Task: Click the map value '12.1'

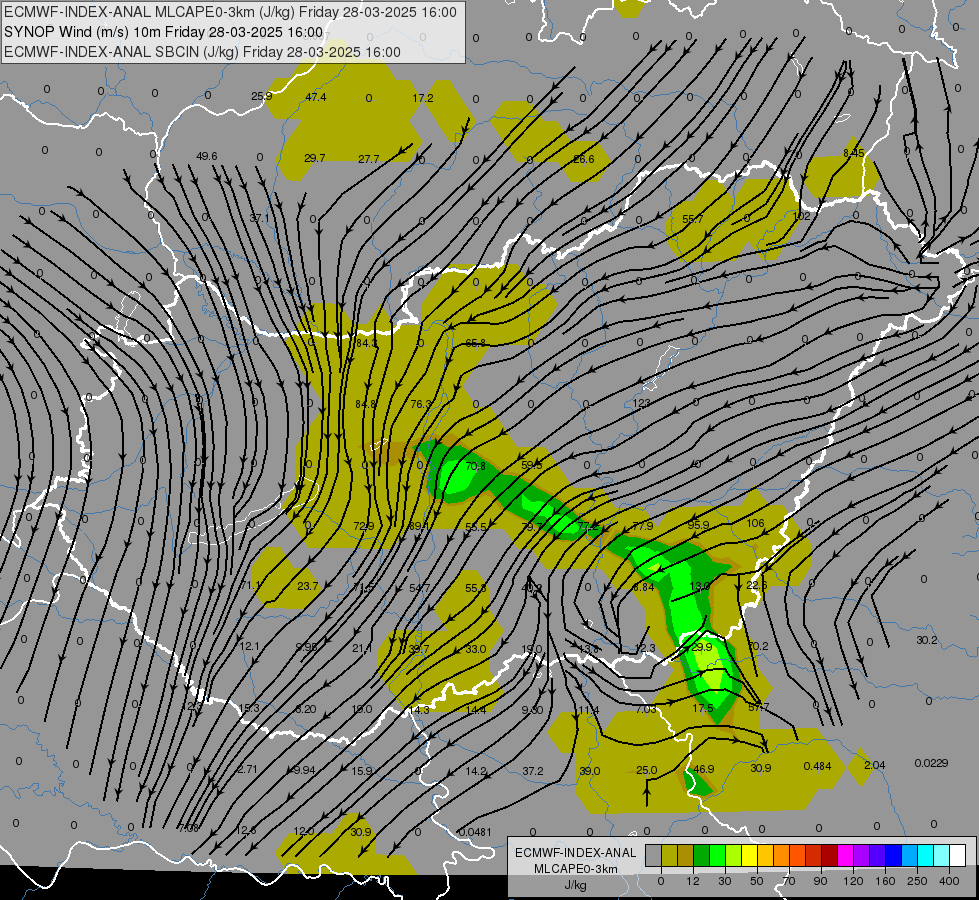Action: click(250, 646)
